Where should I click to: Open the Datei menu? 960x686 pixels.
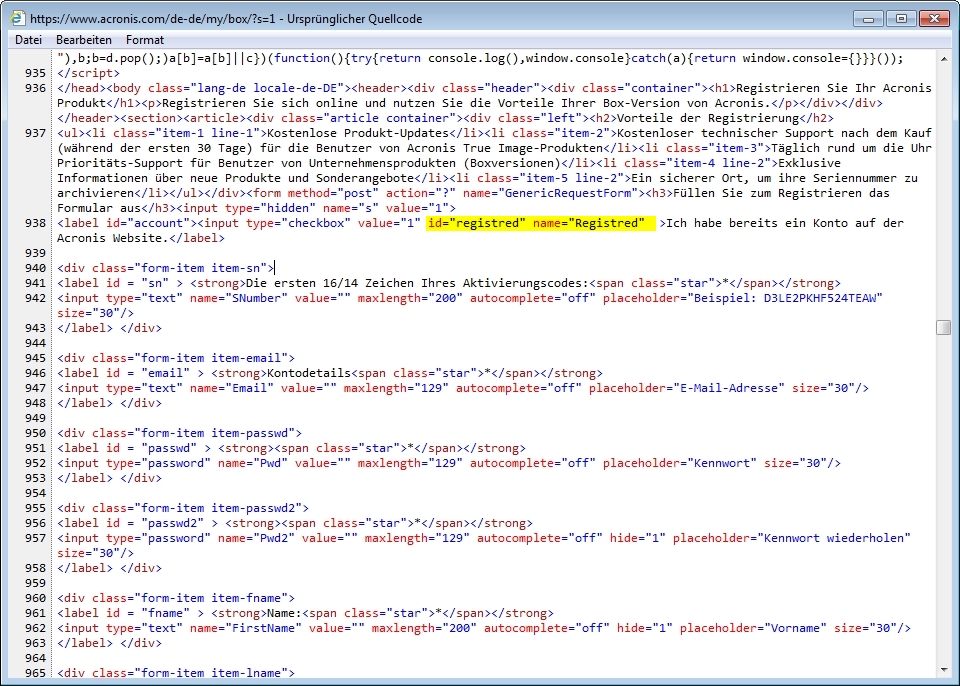point(28,40)
